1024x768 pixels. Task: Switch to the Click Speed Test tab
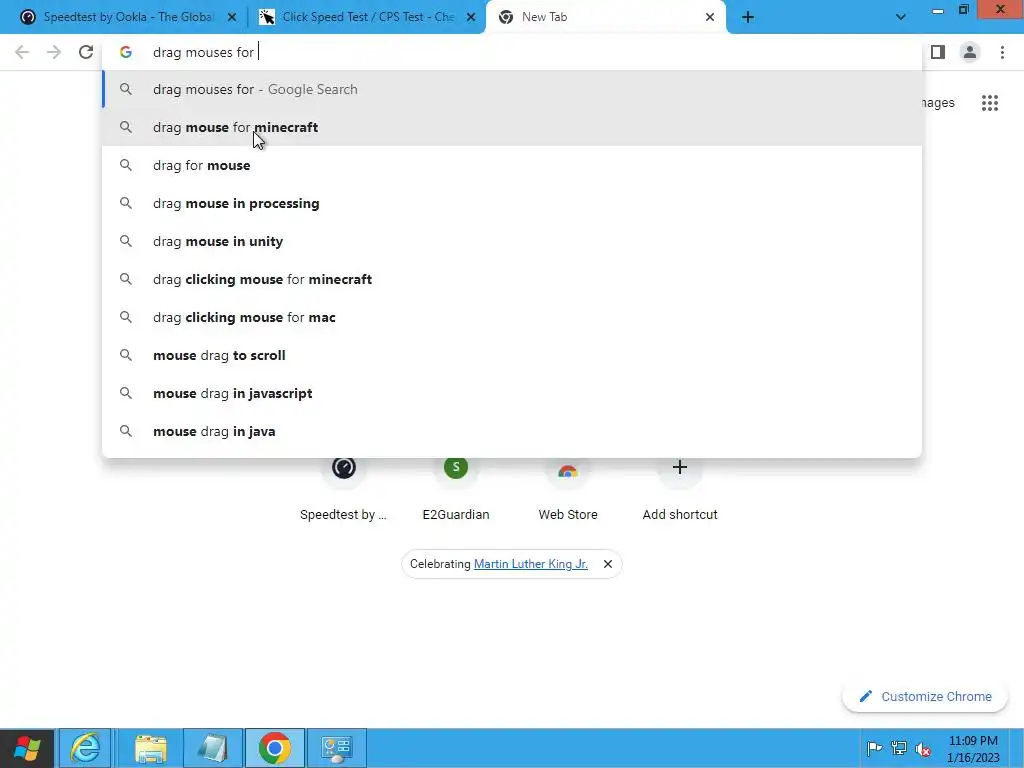(x=368, y=17)
